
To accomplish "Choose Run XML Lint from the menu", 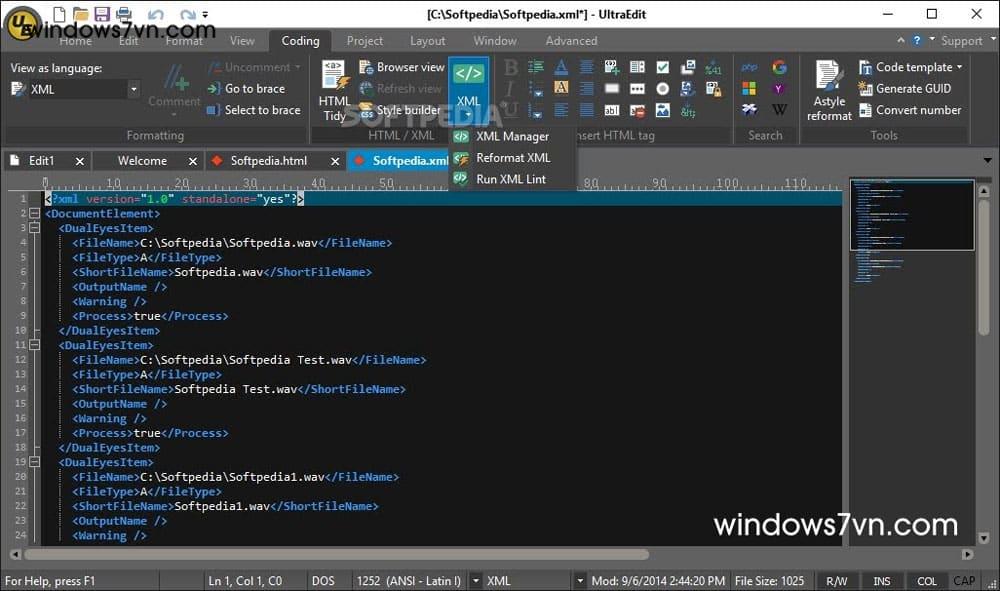I will pos(512,179).
